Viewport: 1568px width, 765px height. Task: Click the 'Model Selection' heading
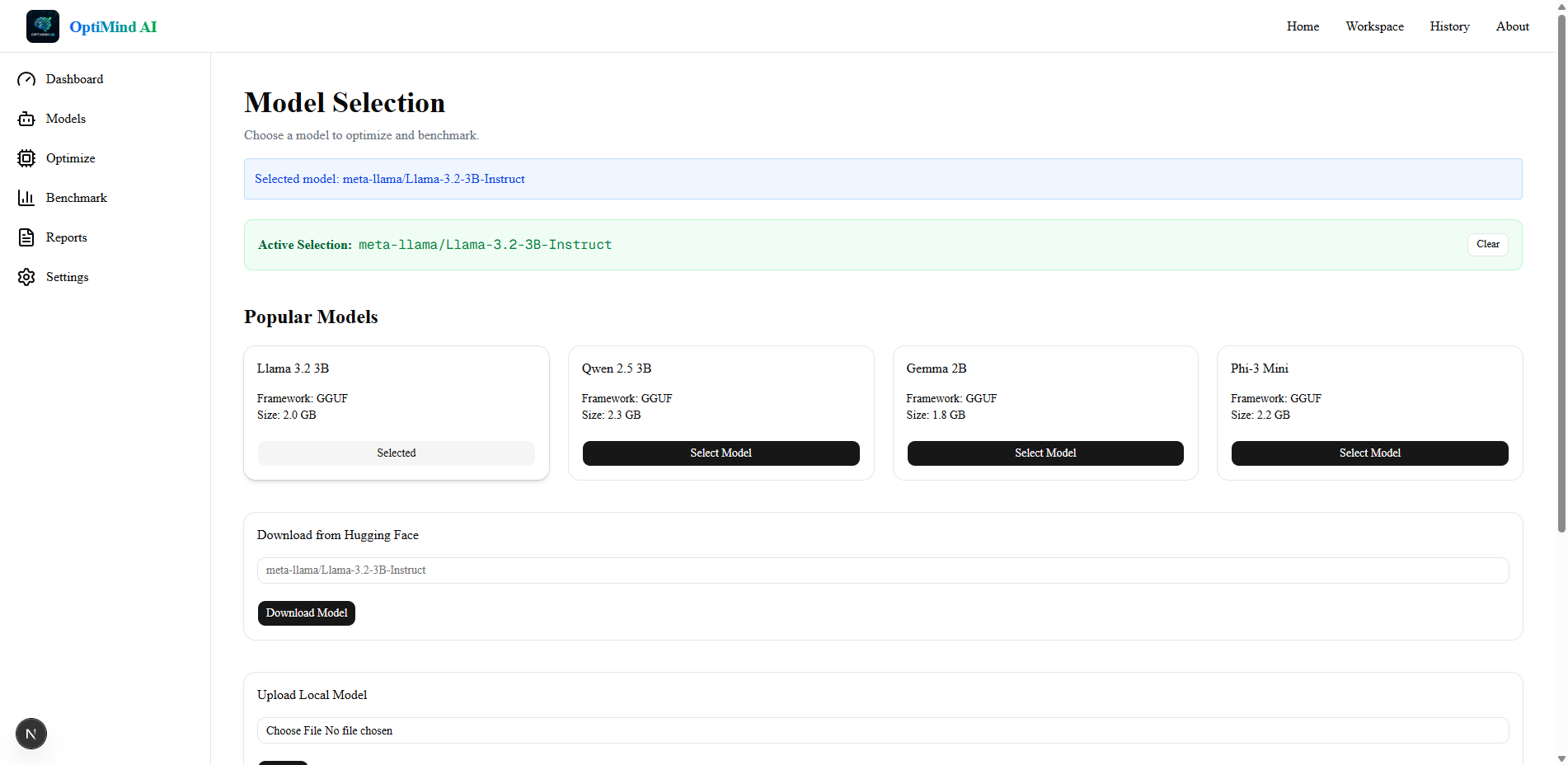pos(345,102)
